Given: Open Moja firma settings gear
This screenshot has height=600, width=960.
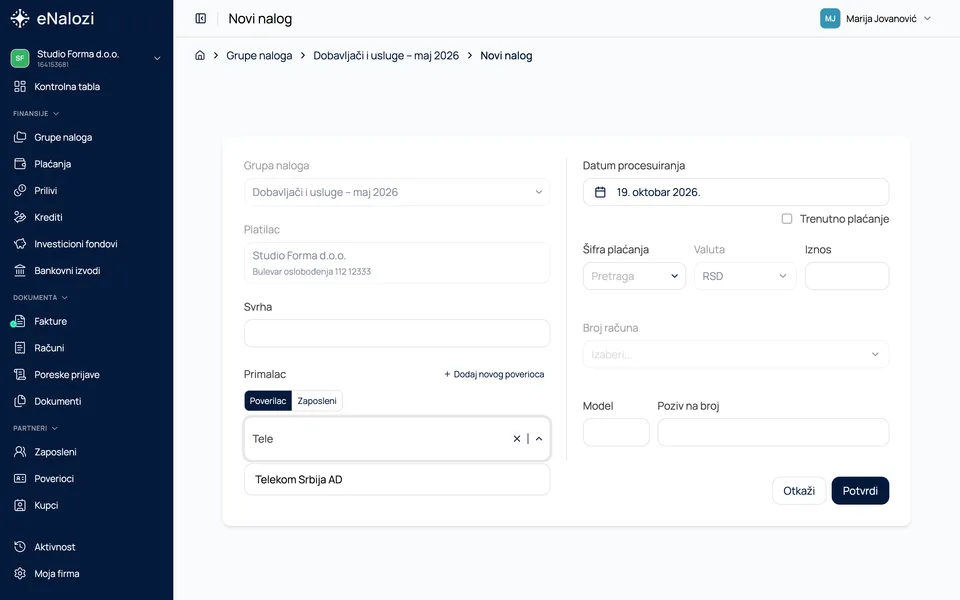Looking at the screenshot, I should (20, 574).
